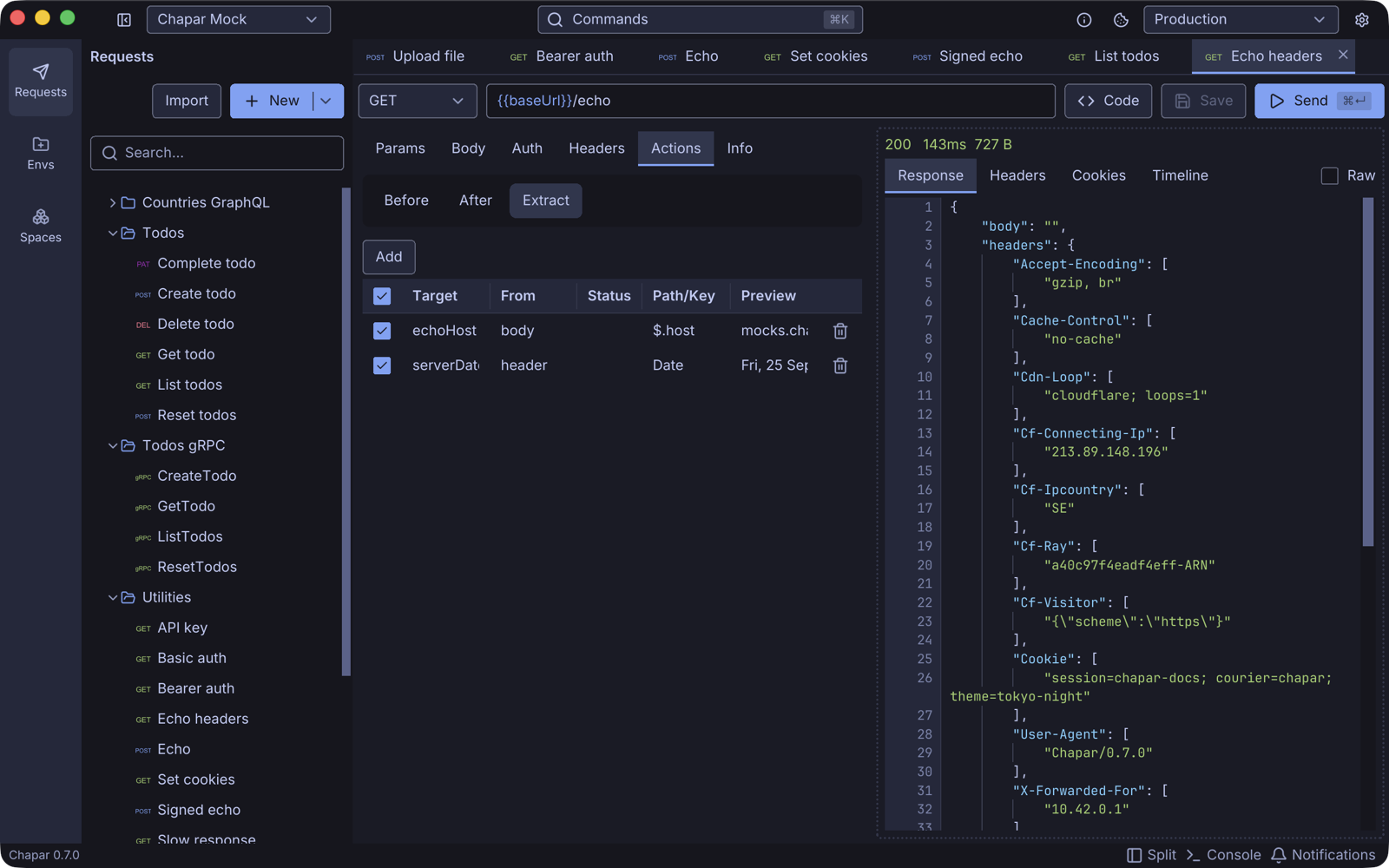The width and height of the screenshot is (1389, 868).
Task: Open the Requests sidebar section
Action: pos(41,82)
